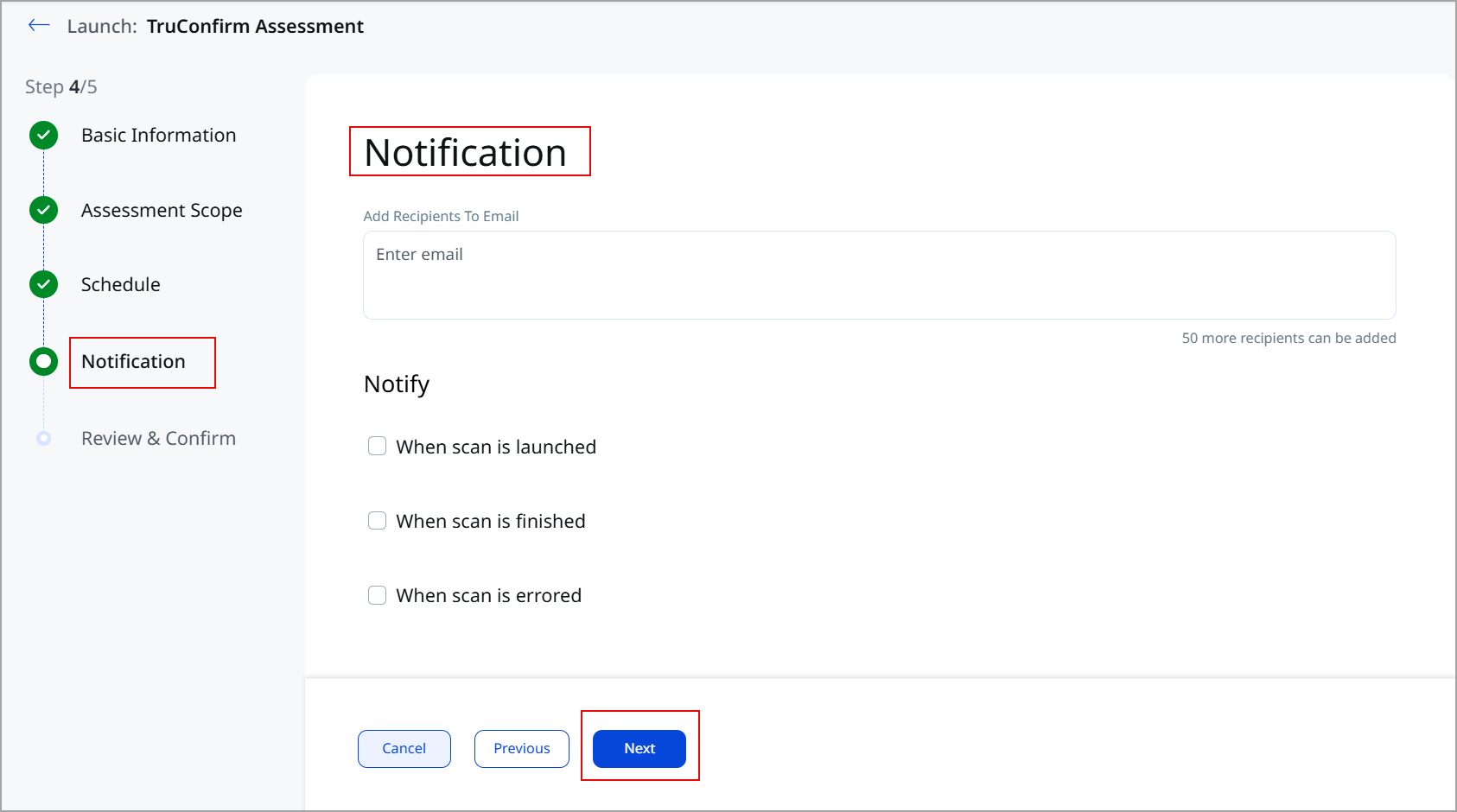
Task: Click the TruConfirm Assessment title
Action: (255, 26)
